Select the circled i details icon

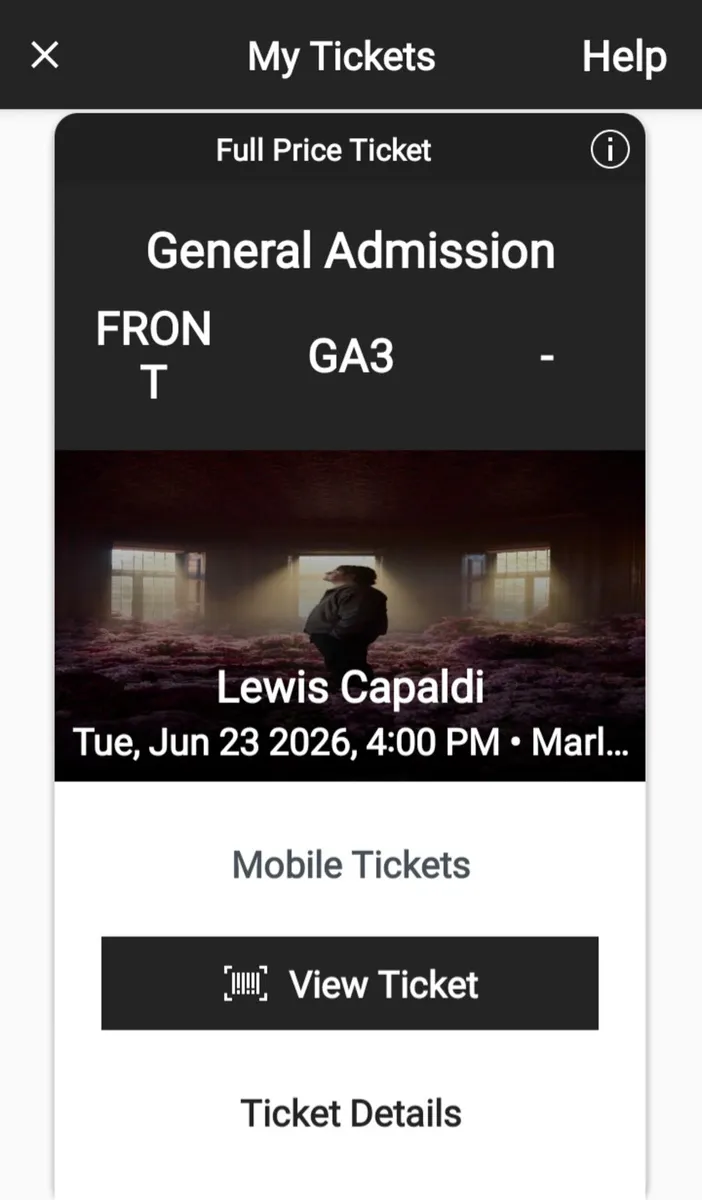(x=609, y=150)
